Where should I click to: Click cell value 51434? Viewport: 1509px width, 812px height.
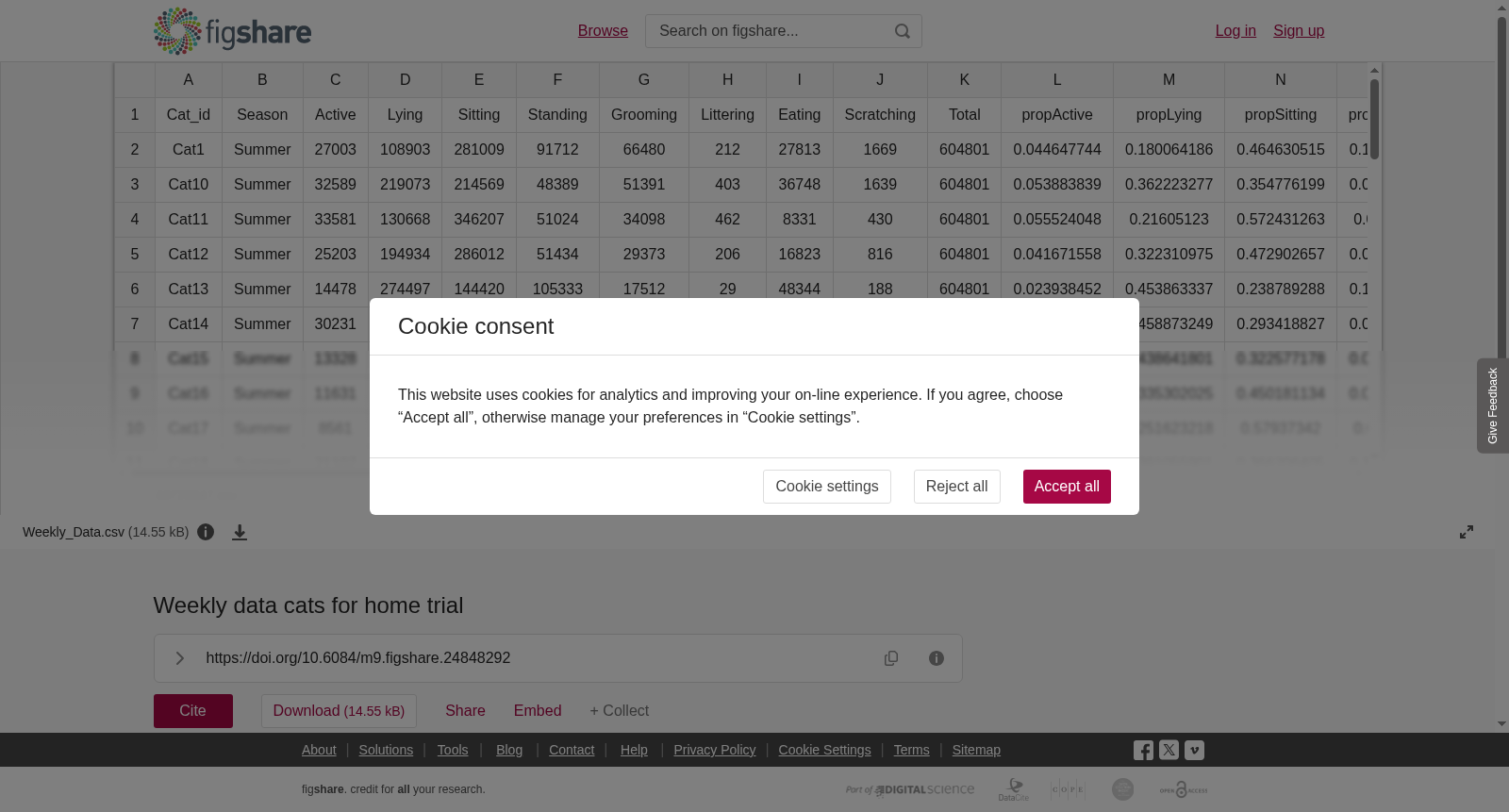[557, 255]
